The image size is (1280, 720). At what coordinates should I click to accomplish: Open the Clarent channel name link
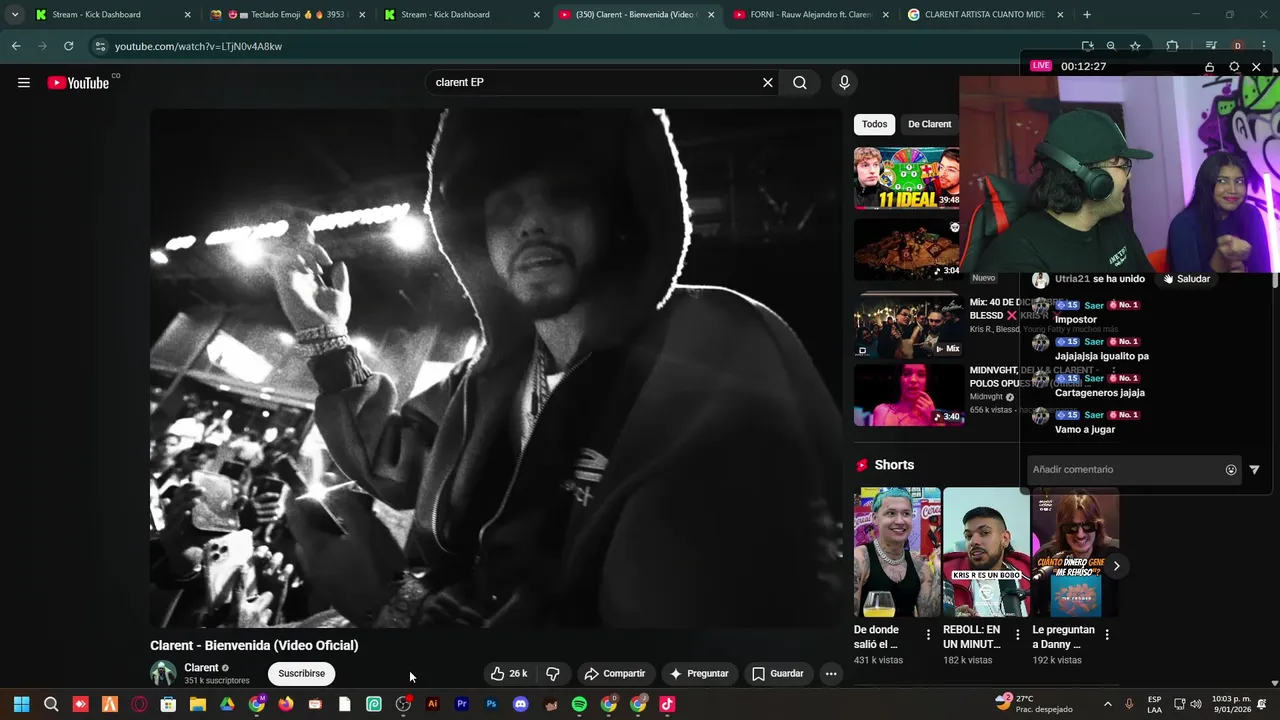pyautogui.click(x=201, y=668)
